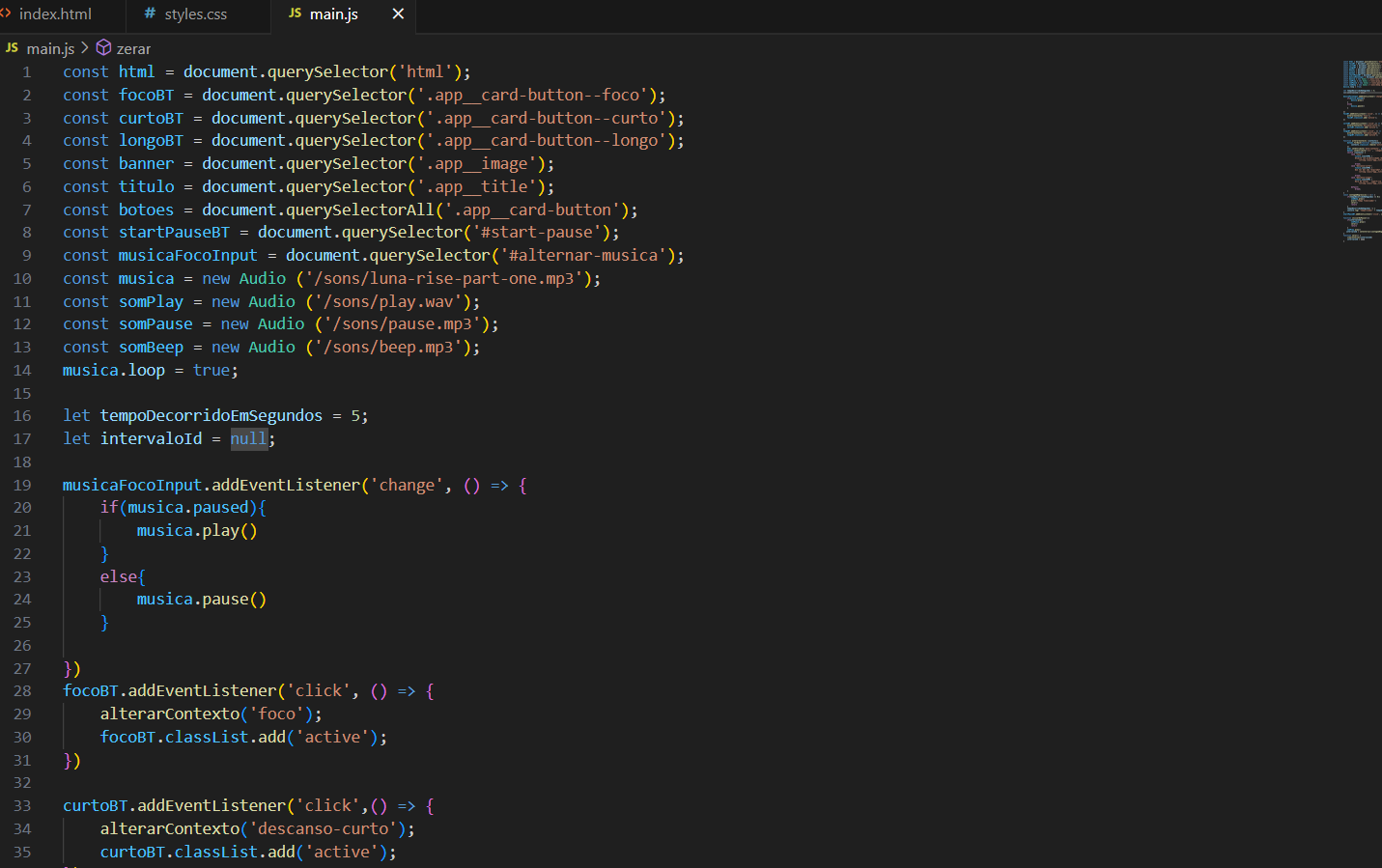Click the breadcrumb chevron separator after main.js

point(85,47)
